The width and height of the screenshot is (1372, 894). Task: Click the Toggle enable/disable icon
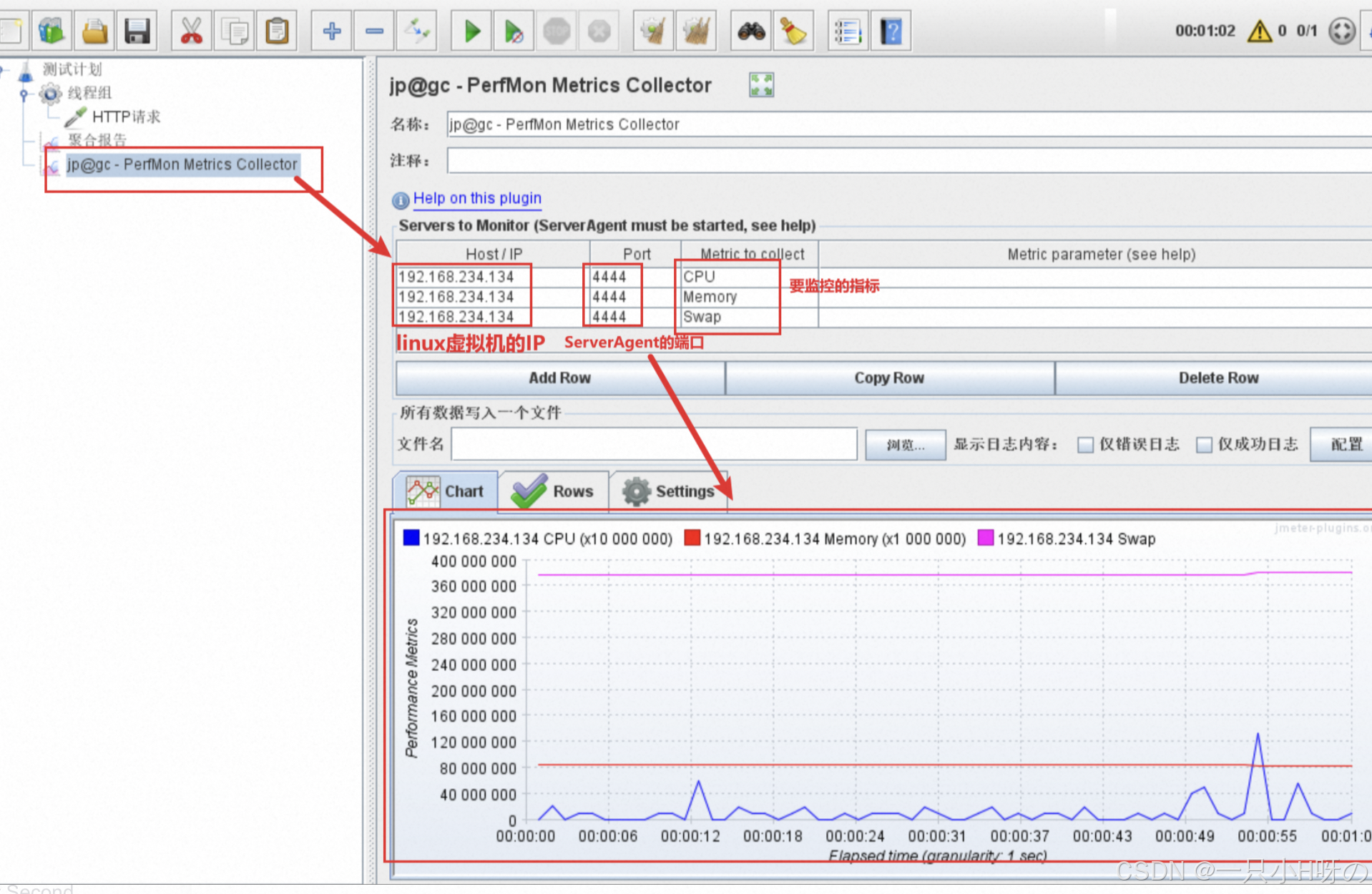pos(418,31)
